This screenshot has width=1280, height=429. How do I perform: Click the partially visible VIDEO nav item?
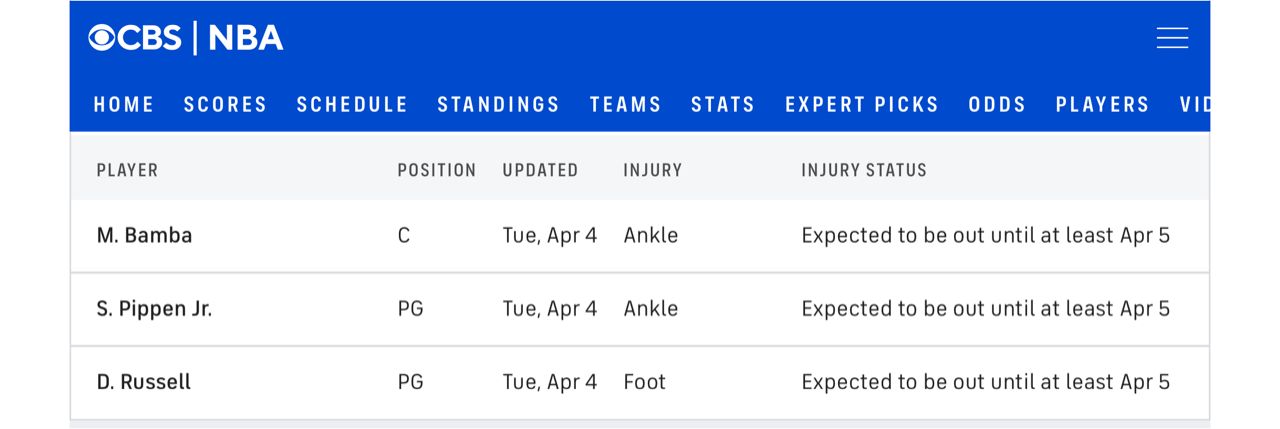(x=1195, y=105)
